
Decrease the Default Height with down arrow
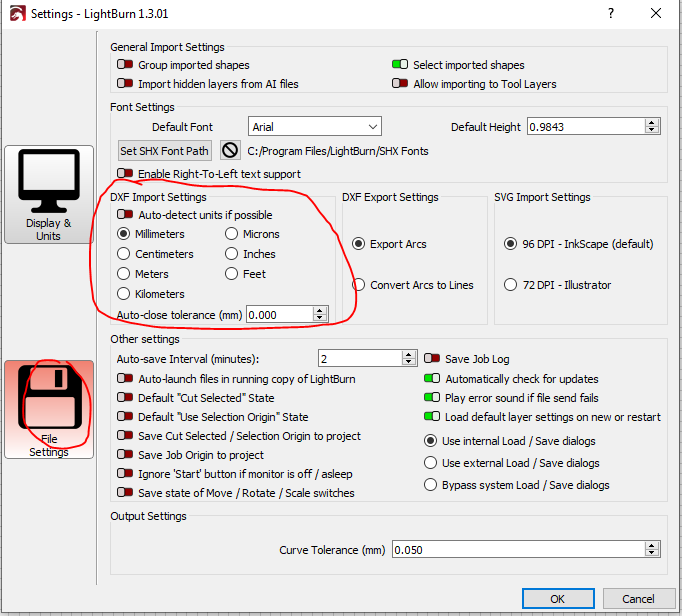coord(652,131)
